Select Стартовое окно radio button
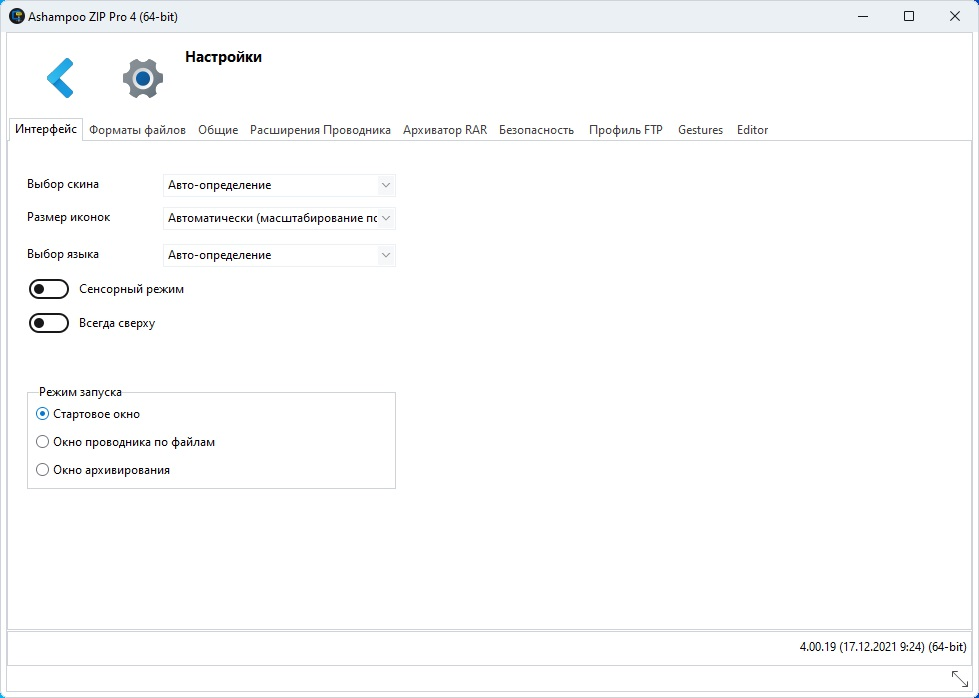The width and height of the screenshot is (979, 698). 42,414
